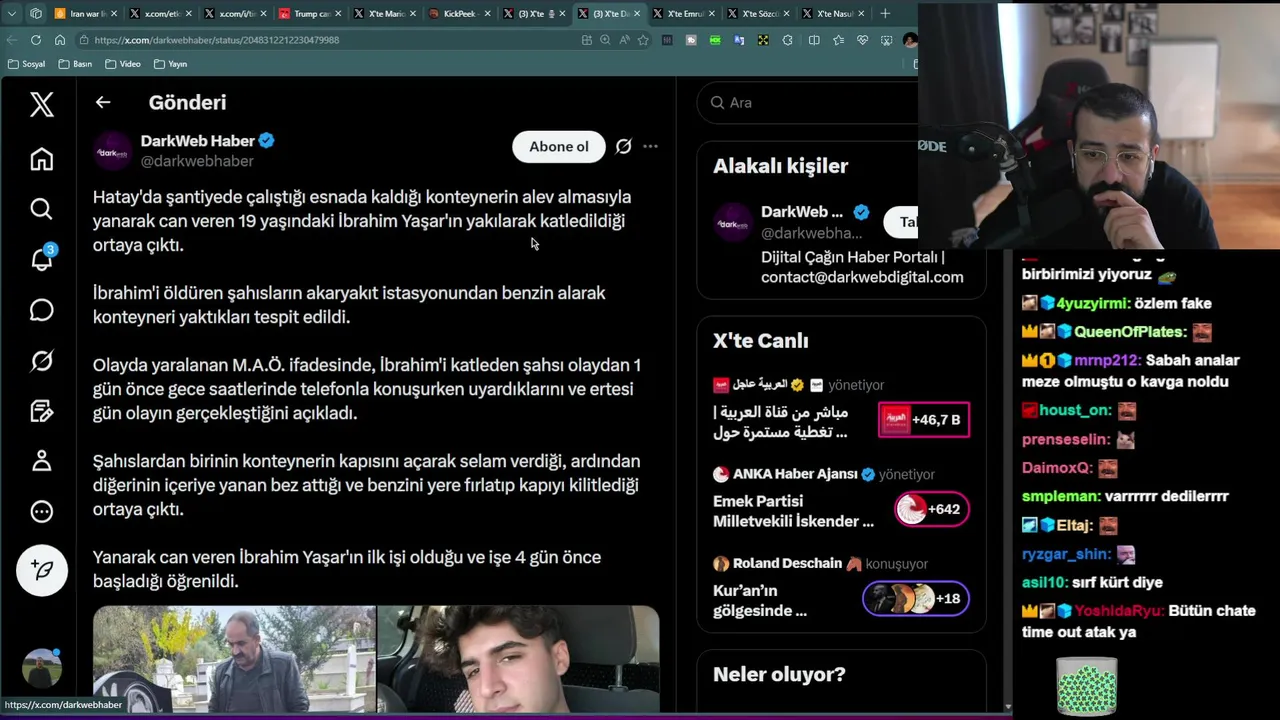1280x720 pixels.
Task: Open the Neler oluyor? section heading
Action: click(x=779, y=675)
